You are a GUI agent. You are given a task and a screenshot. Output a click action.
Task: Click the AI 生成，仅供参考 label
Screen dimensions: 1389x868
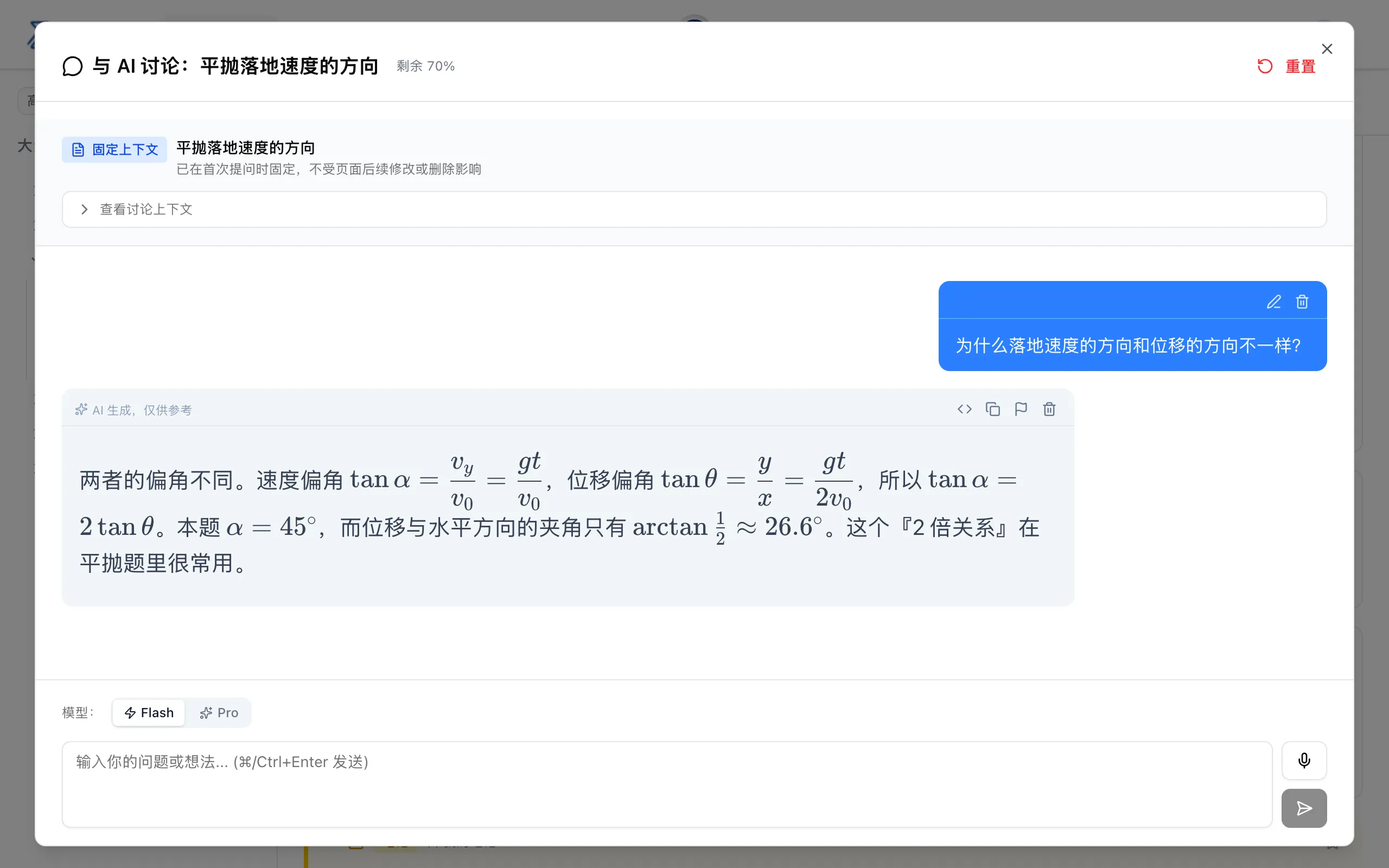tap(133, 410)
